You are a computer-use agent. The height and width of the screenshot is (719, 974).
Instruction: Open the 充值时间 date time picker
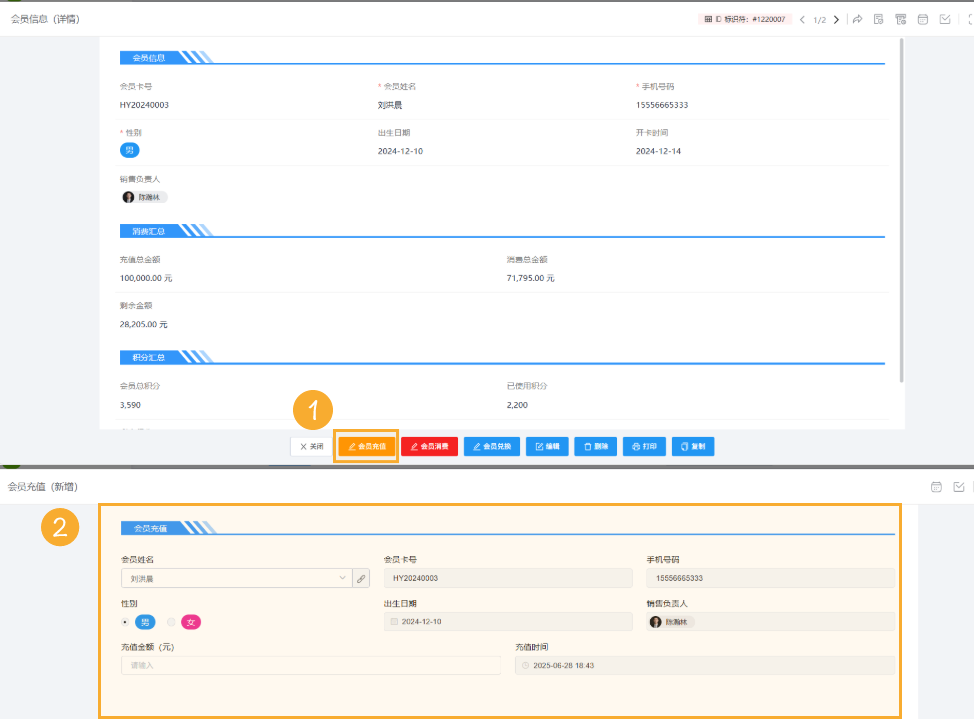point(704,665)
